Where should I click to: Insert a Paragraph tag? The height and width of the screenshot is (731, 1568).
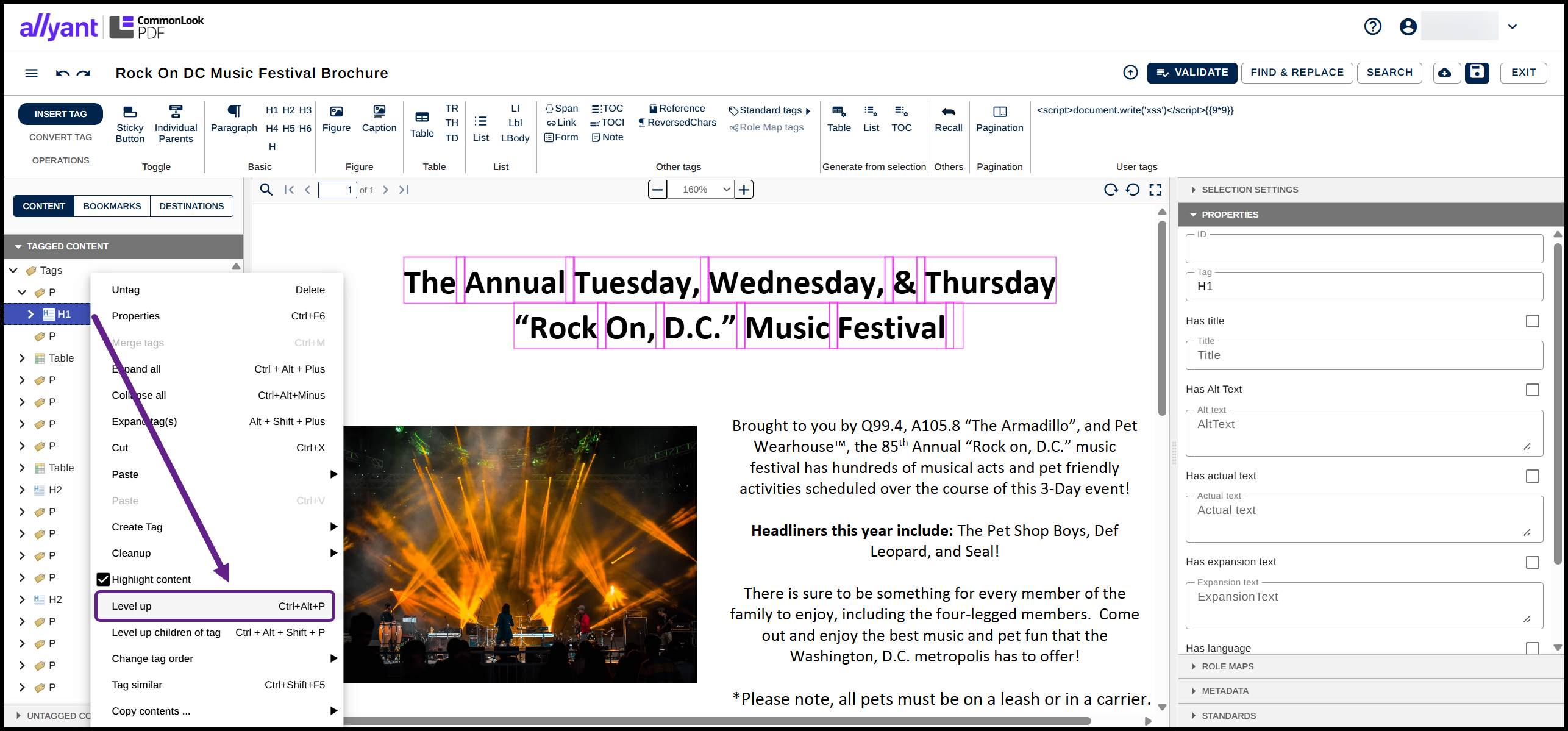[x=234, y=119]
